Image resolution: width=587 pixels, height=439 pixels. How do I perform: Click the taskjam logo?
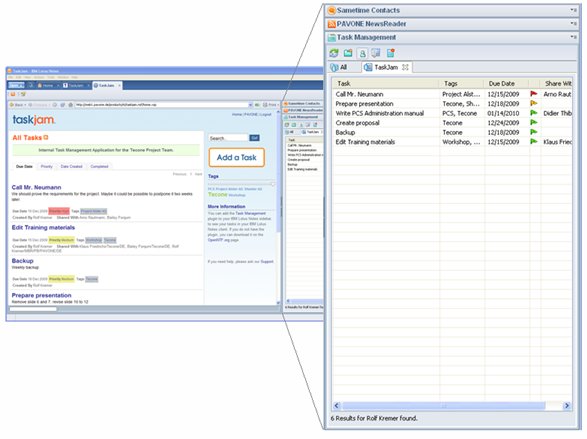click(x=34, y=119)
